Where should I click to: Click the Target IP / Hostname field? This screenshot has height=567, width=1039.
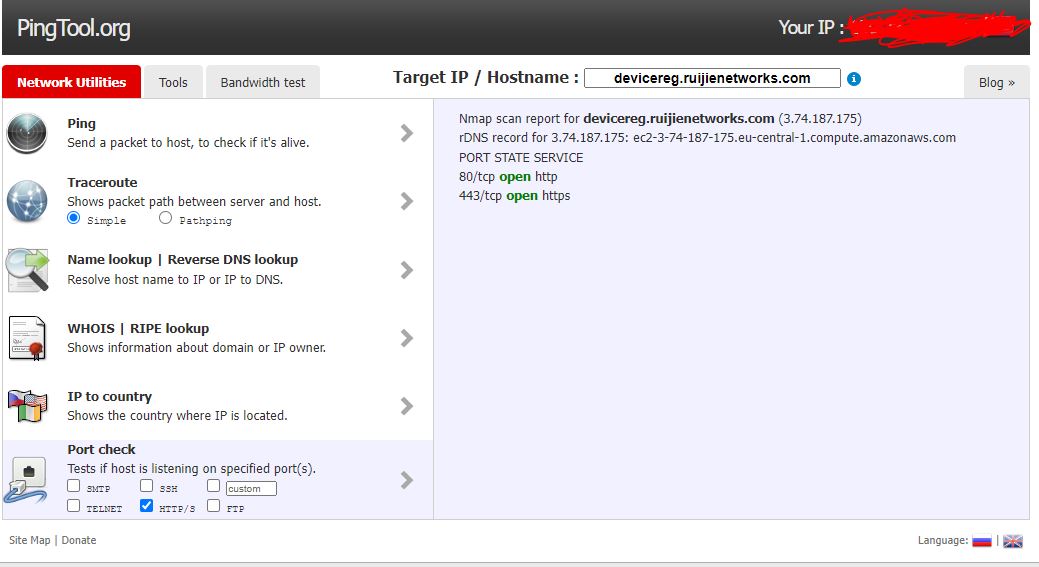711,78
